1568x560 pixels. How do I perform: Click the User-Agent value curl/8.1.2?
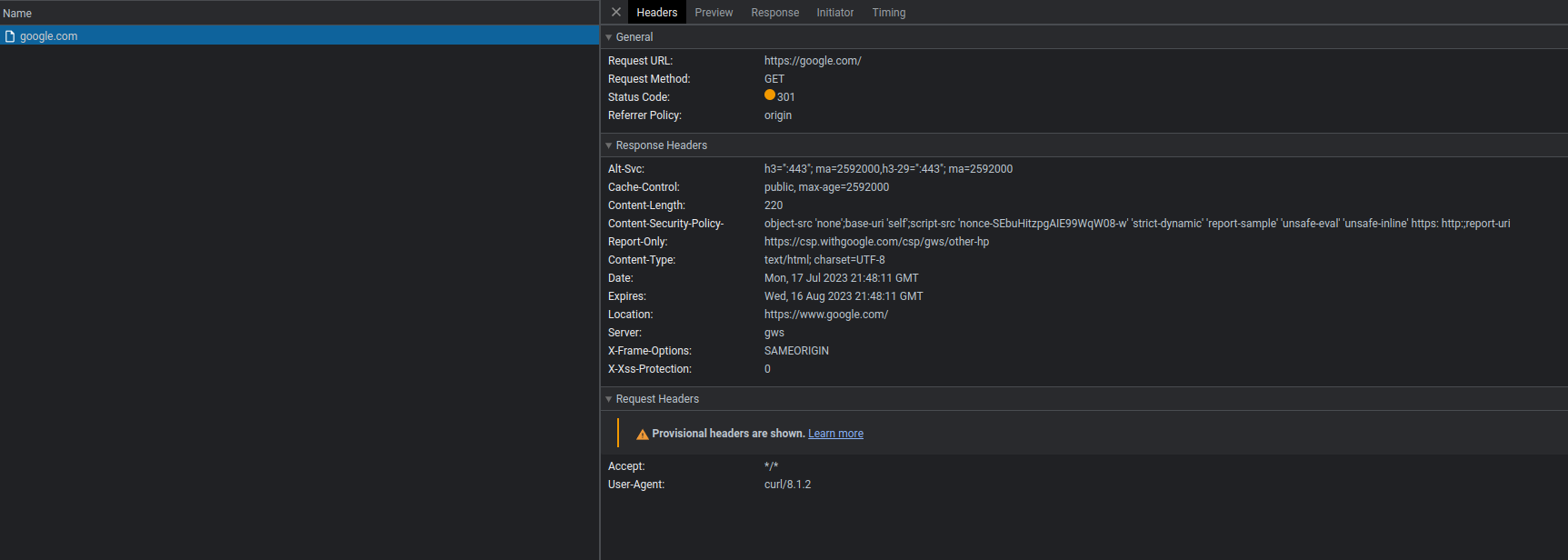click(x=787, y=485)
